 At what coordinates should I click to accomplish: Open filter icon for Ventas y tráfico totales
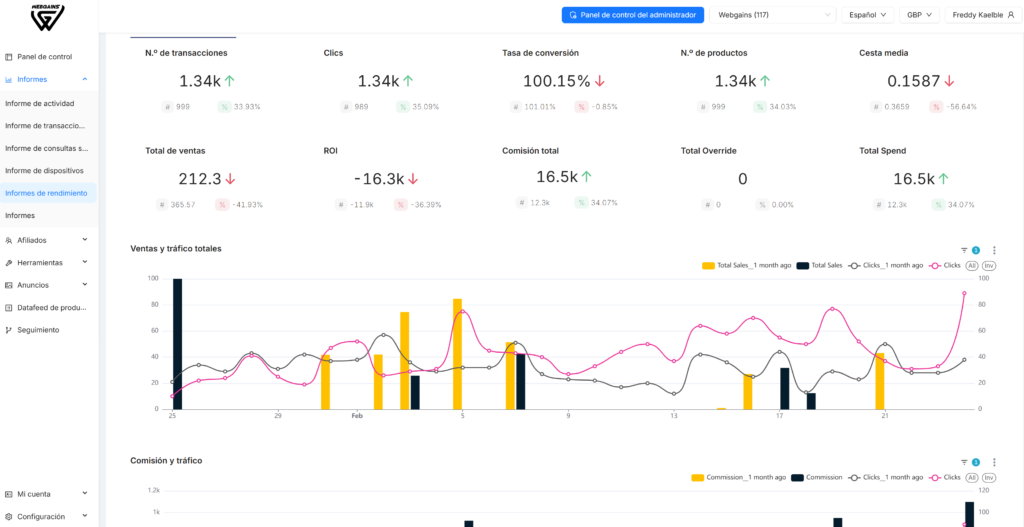(964, 250)
